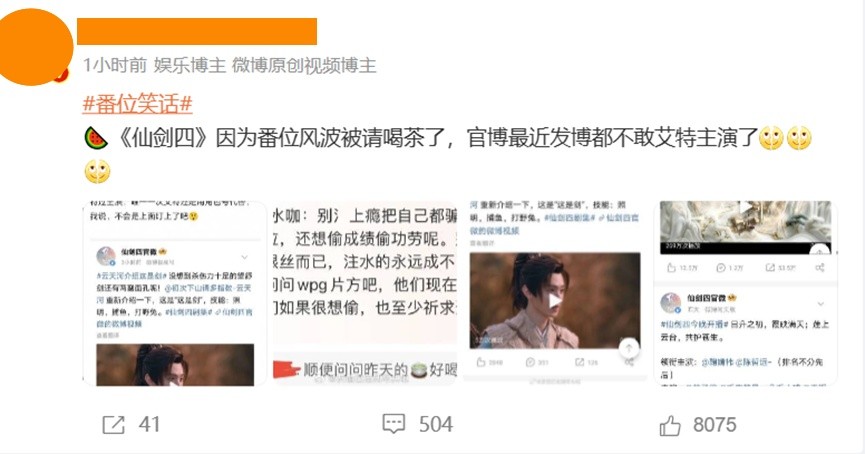This screenshot has width=865, height=454.
Task: Open the #番位笑话# hashtag topic
Action: pyautogui.click(x=137, y=104)
